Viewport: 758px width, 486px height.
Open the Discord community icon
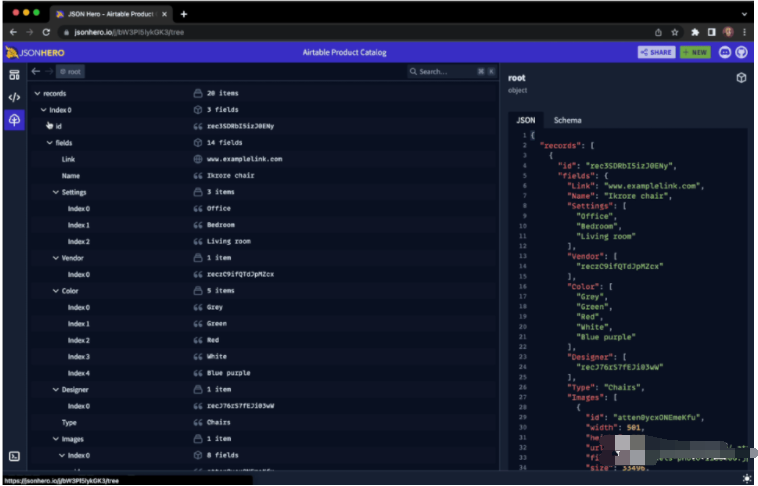point(725,52)
